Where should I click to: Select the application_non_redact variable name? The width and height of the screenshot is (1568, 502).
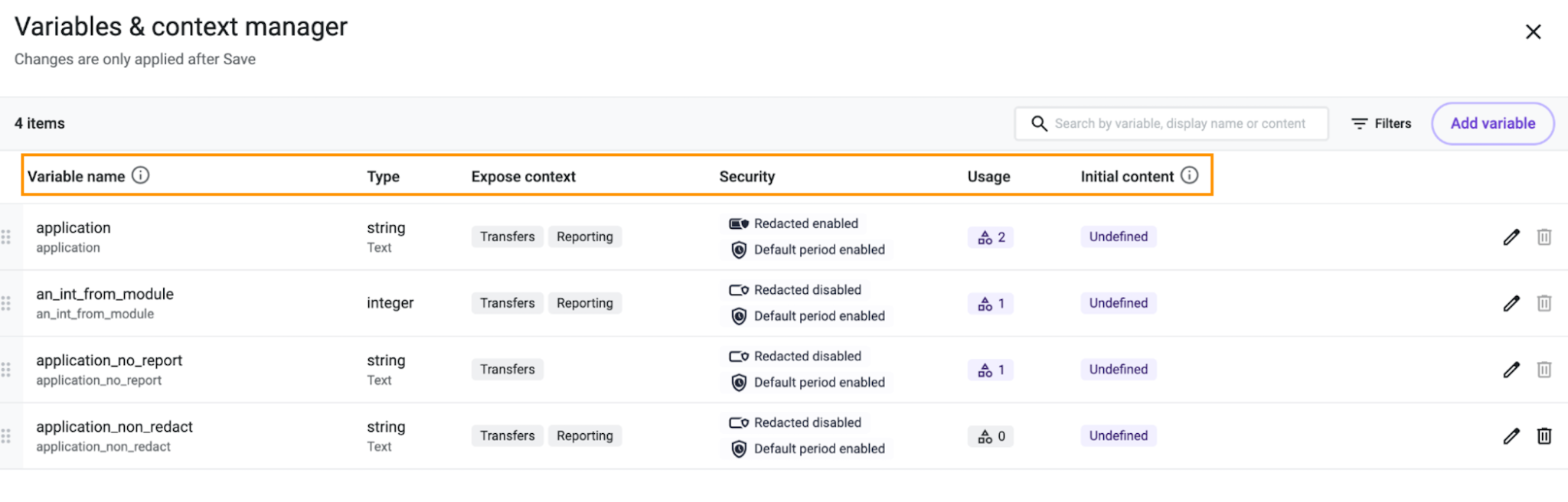click(114, 427)
